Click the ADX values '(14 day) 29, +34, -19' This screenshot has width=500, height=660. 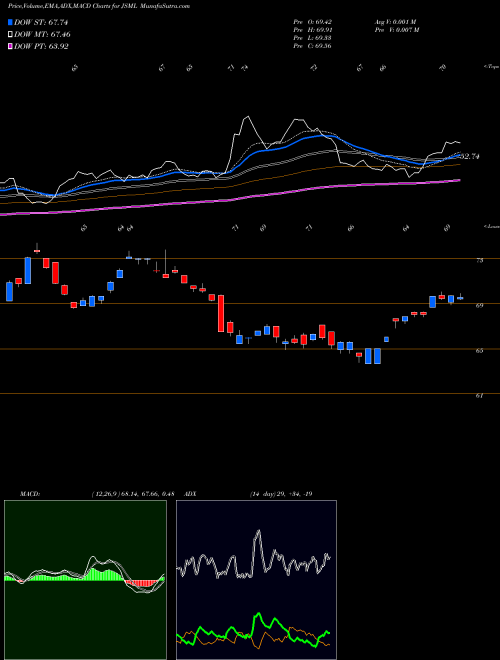point(281,494)
